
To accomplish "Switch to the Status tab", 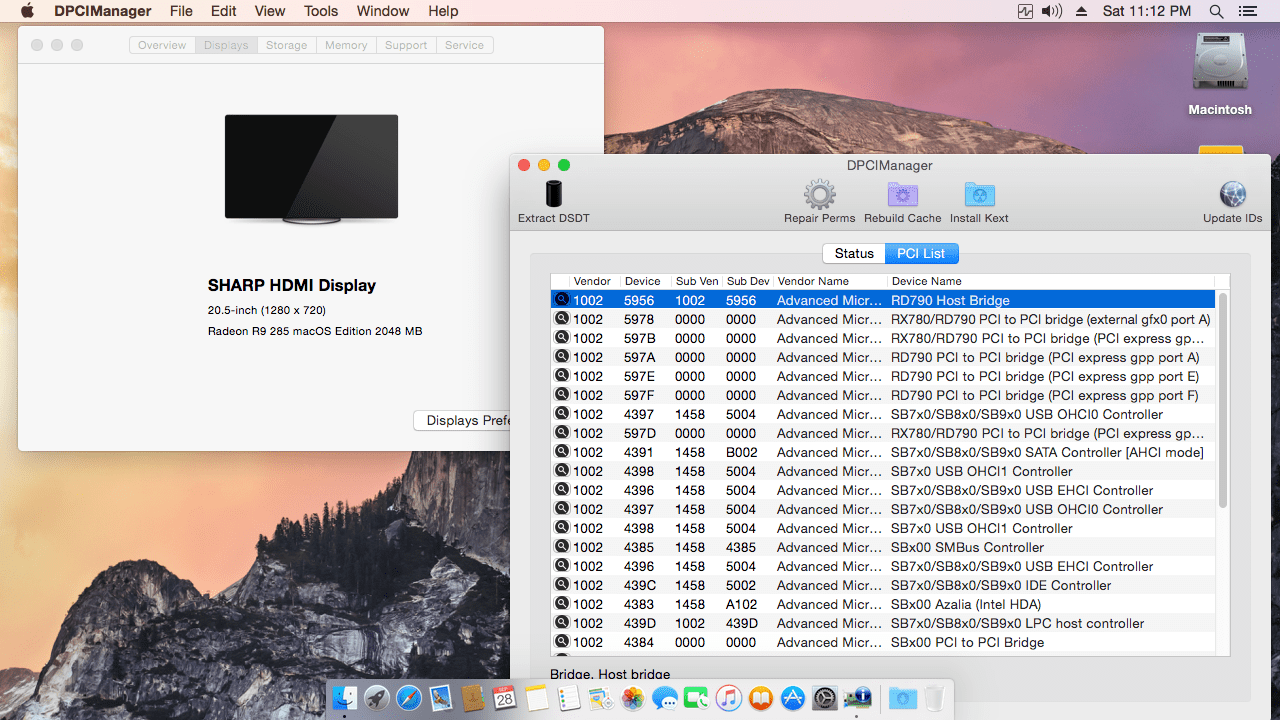I will pyautogui.click(x=854, y=254).
